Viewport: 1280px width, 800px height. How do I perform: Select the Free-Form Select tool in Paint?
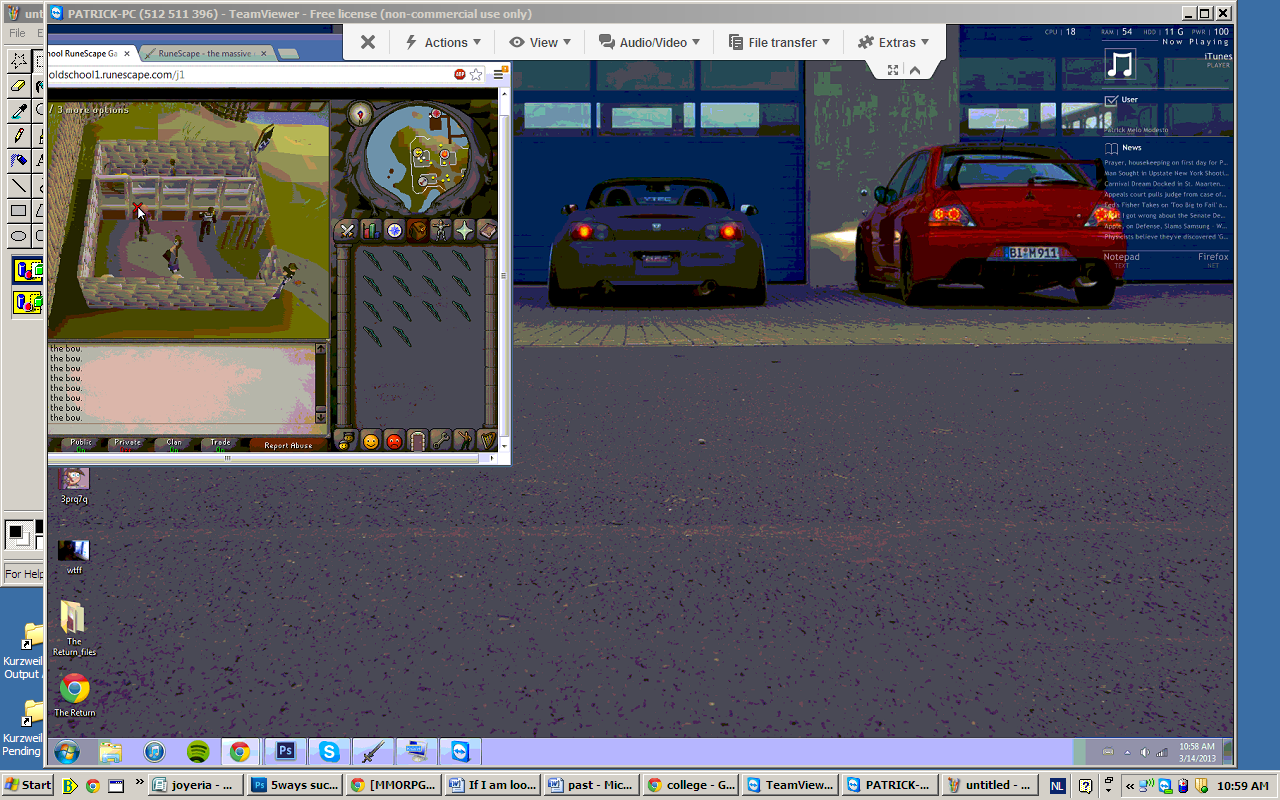coord(18,61)
